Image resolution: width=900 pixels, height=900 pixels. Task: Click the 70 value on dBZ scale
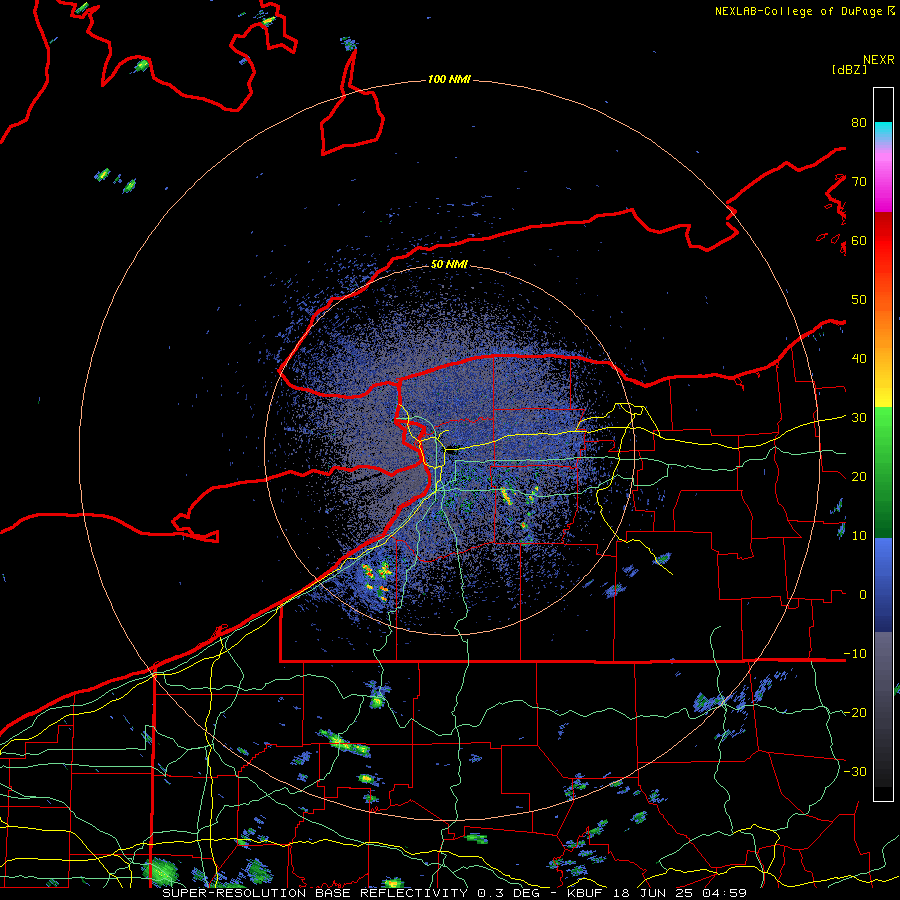point(859,182)
